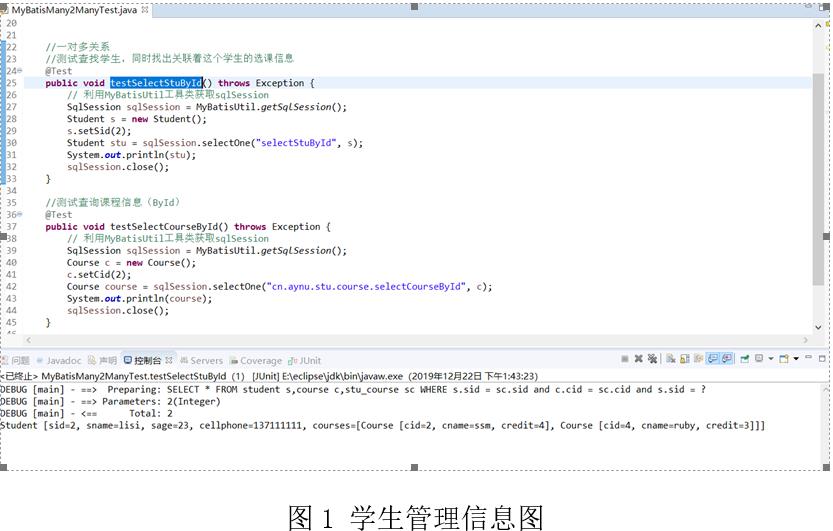Click the editor horizontal scrollbar right arrow
Viewport: 833px width, 531px height.
pyautogui.click(x=806, y=340)
